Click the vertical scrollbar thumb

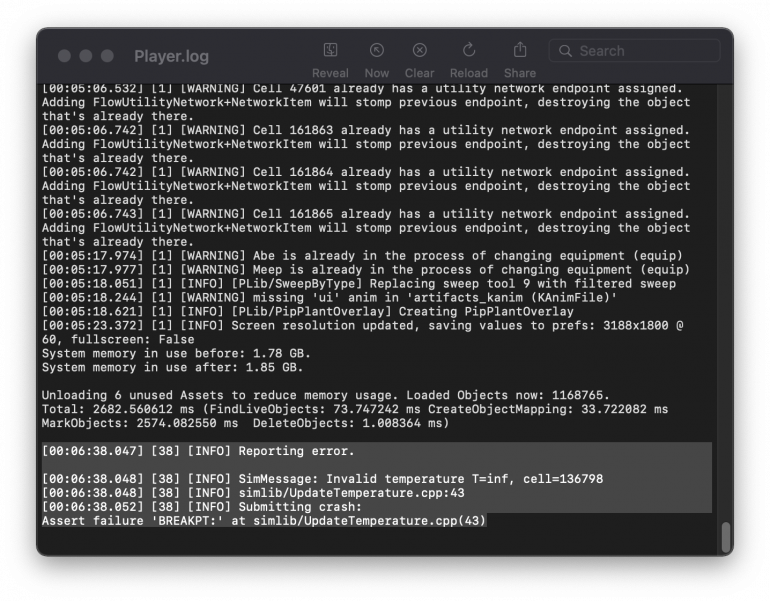coord(726,537)
